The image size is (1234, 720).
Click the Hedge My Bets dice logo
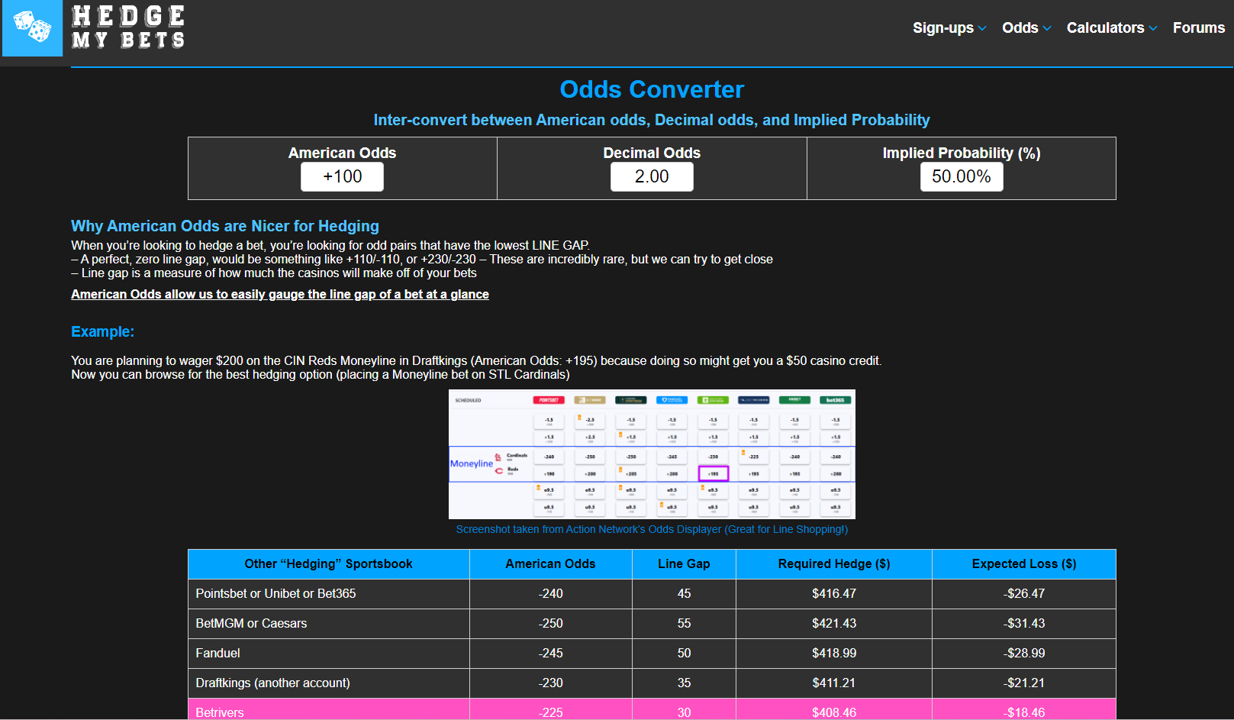[32, 28]
